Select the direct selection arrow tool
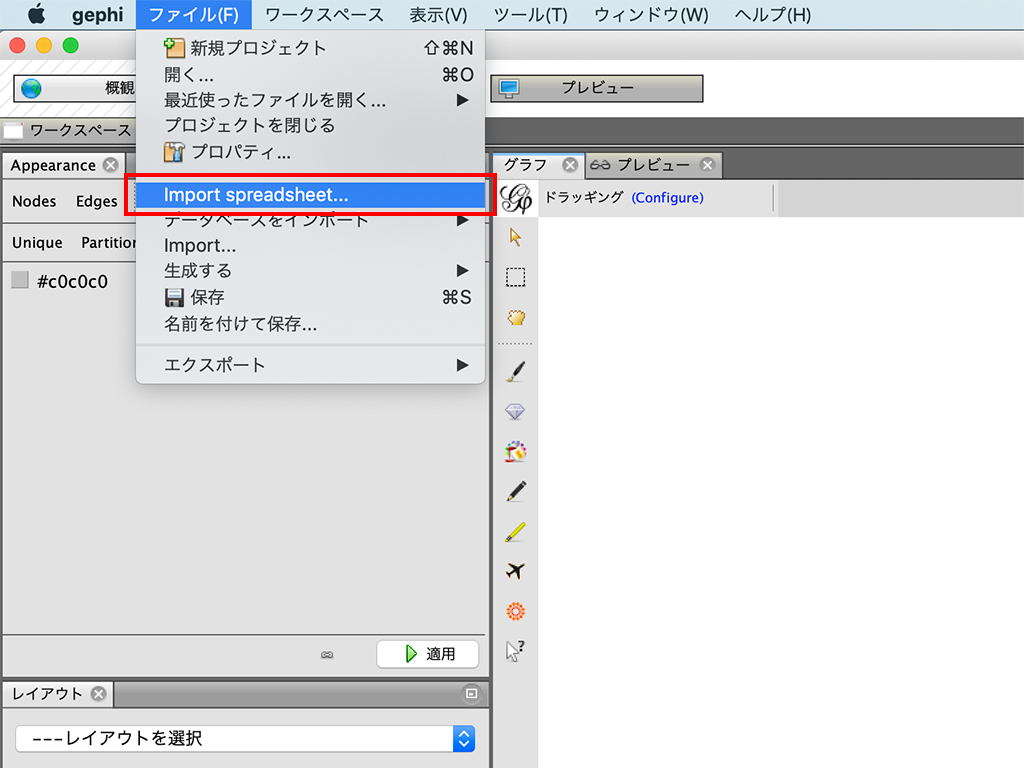This screenshot has height=768, width=1024. pyautogui.click(x=516, y=237)
